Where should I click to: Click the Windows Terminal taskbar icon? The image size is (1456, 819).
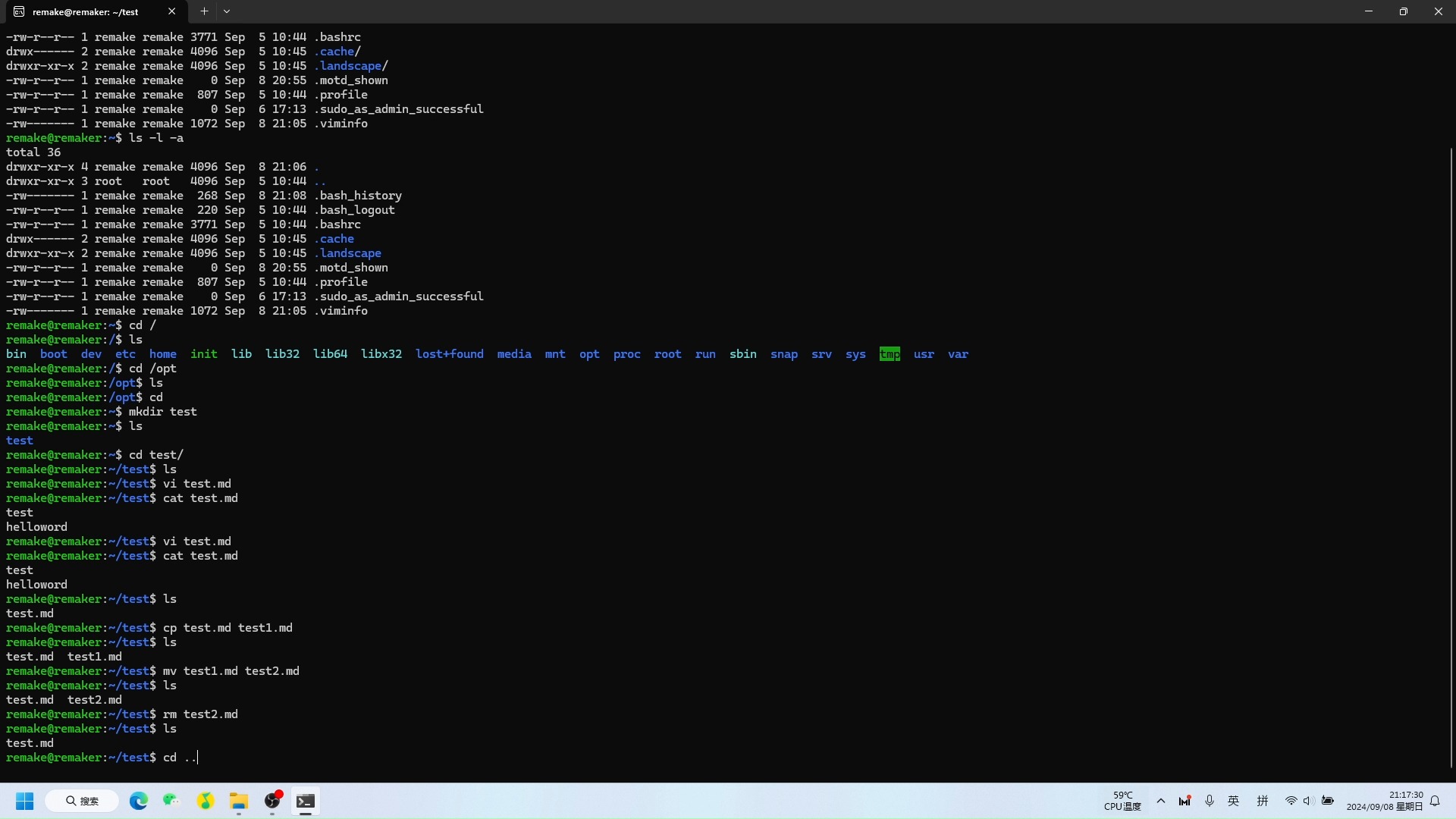[306, 801]
